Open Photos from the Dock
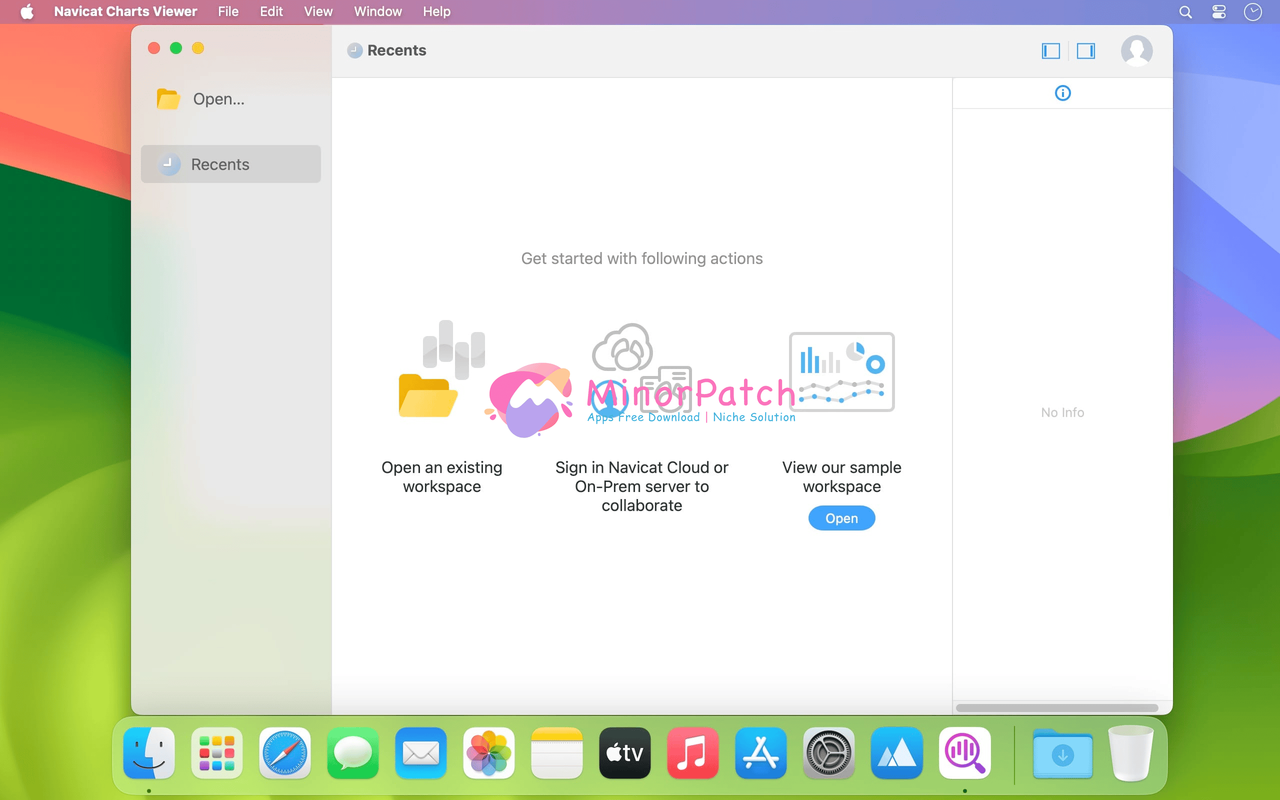 point(489,753)
